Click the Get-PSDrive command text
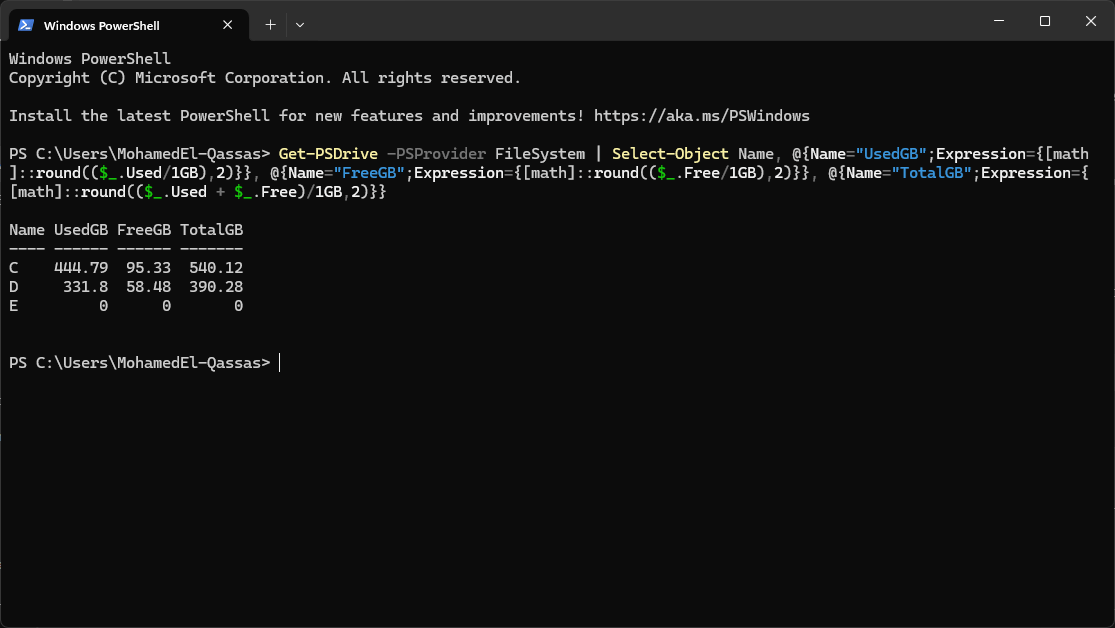The image size is (1115, 628). [x=328, y=154]
